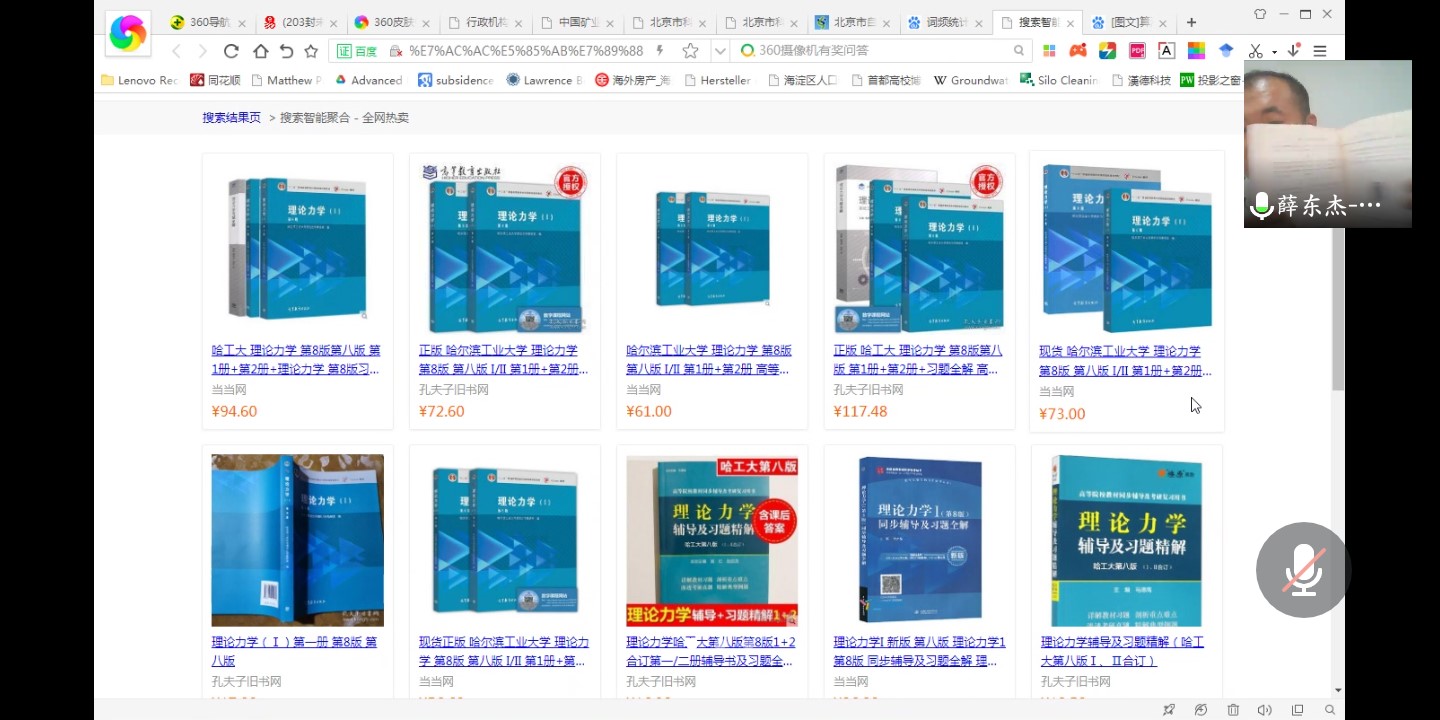This screenshot has height=720, width=1440.
Task: Click the rocket accelerator status icon
Action: (1168, 710)
